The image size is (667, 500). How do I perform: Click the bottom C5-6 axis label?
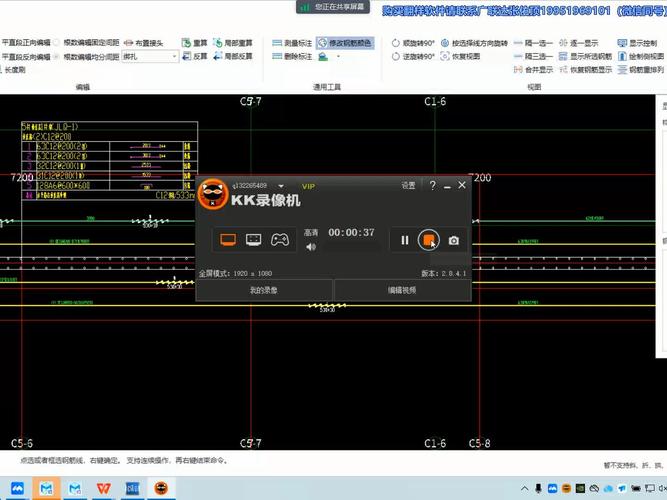(22, 443)
